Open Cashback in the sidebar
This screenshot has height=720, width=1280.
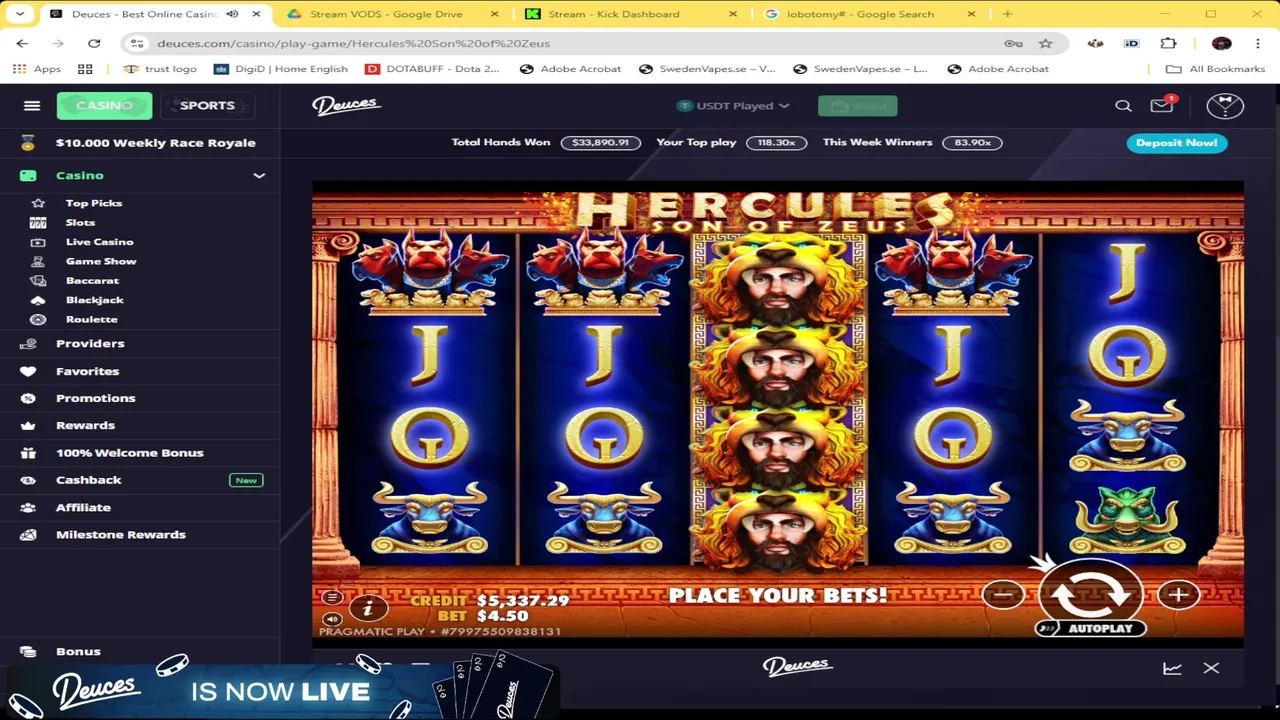point(88,480)
